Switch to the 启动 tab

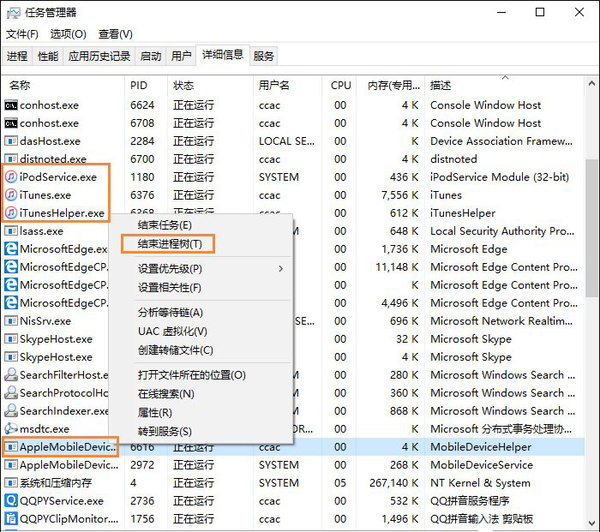click(x=150, y=56)
